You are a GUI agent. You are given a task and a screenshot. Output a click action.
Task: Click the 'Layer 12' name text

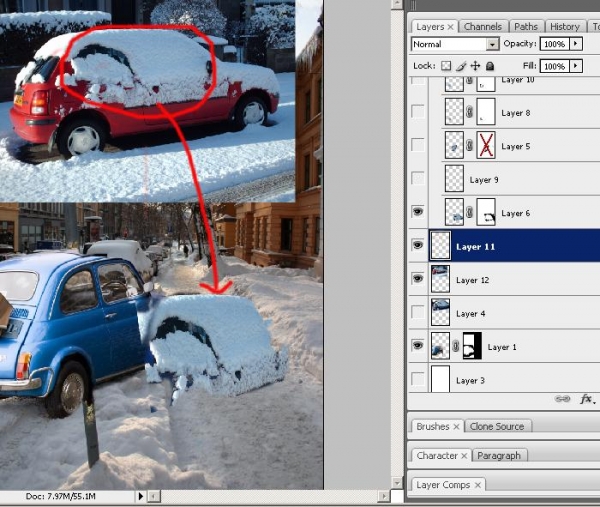click(473, 280)
